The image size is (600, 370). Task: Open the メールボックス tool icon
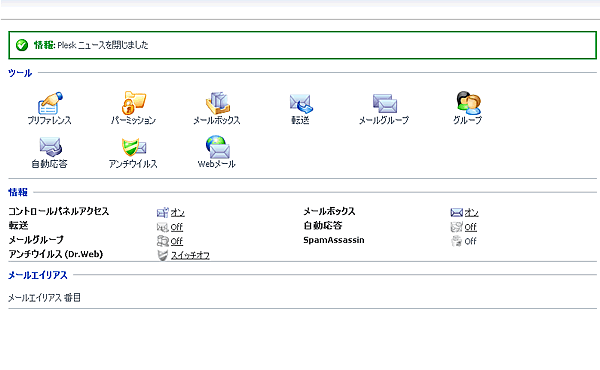[217, 103]
